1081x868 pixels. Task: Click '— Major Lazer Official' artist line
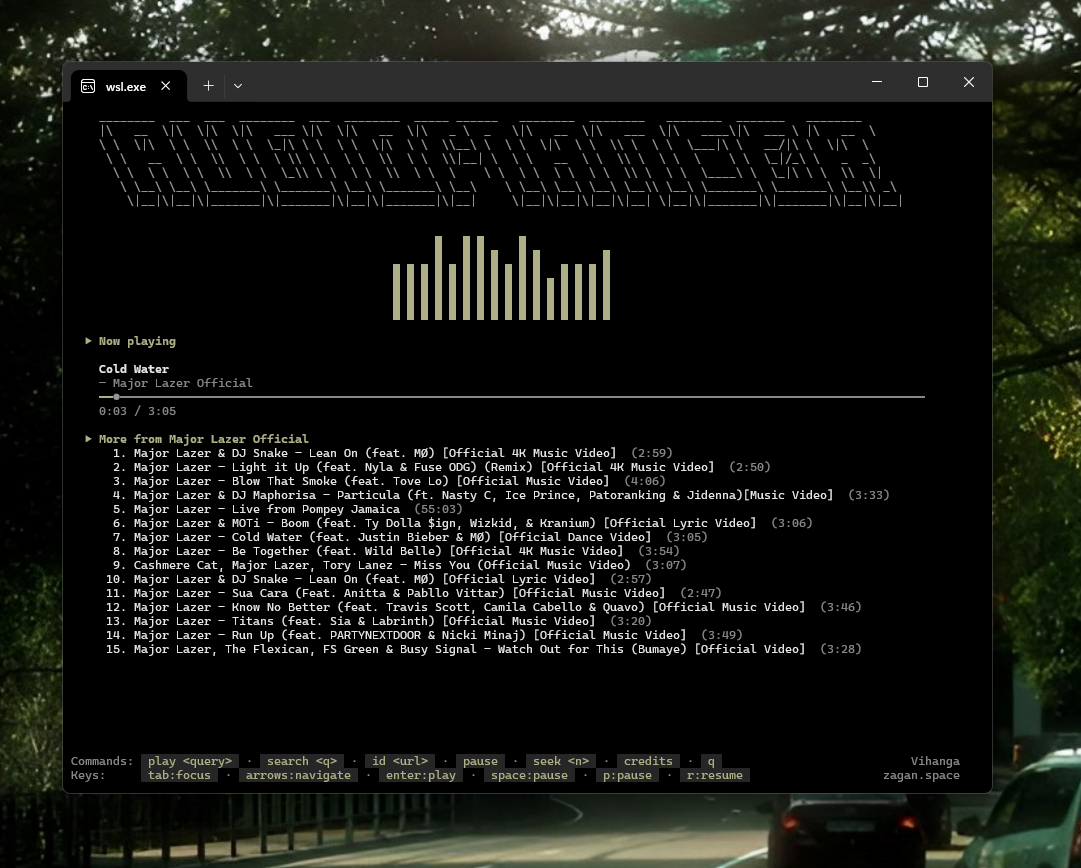[176, 383]
